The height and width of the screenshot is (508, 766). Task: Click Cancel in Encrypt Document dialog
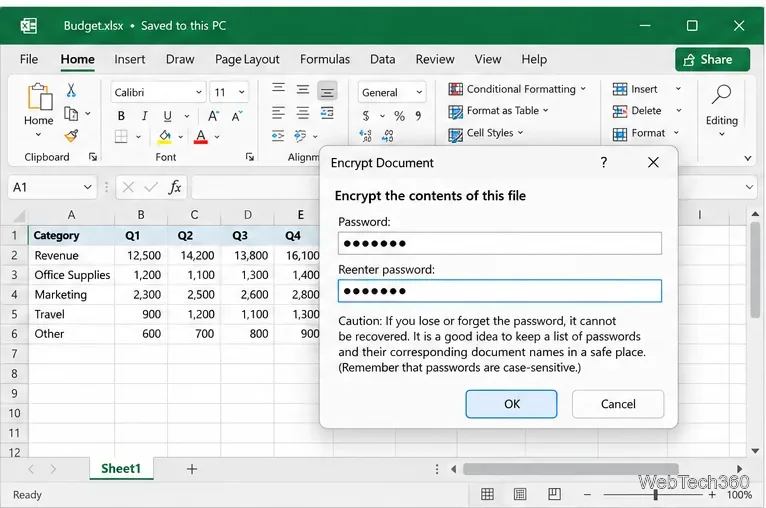click(618, 404)
